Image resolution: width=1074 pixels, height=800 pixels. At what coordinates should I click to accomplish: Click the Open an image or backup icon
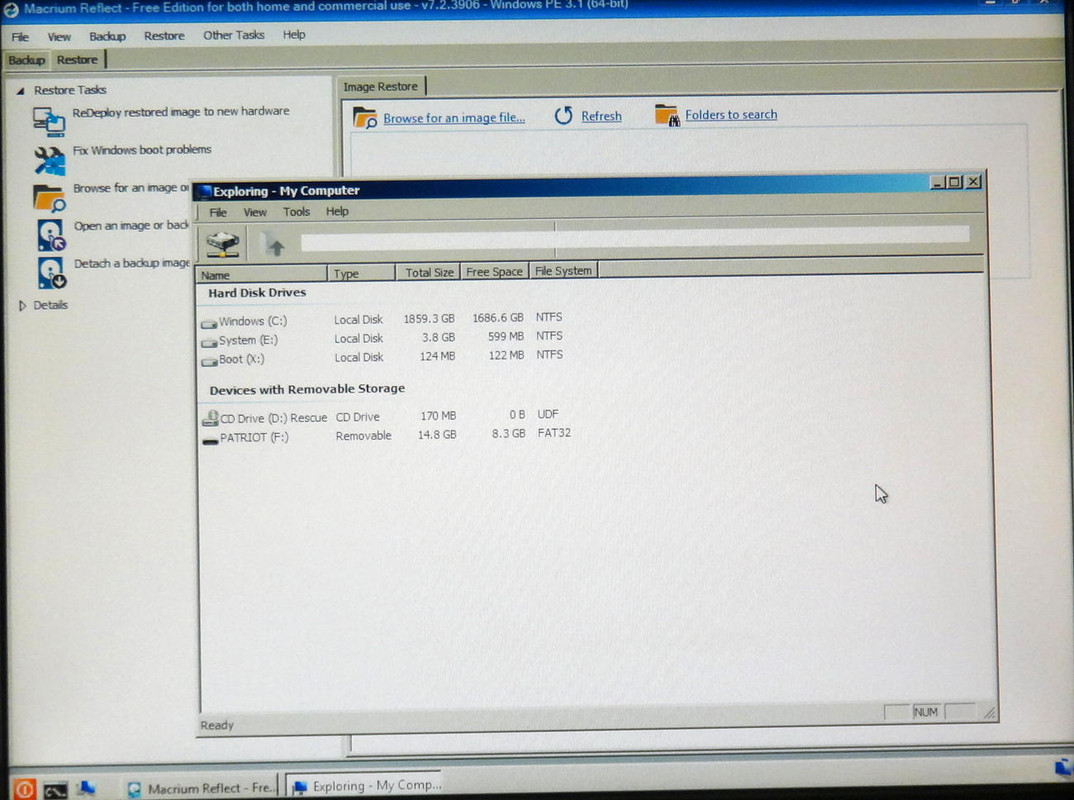[x=51, y=235]
